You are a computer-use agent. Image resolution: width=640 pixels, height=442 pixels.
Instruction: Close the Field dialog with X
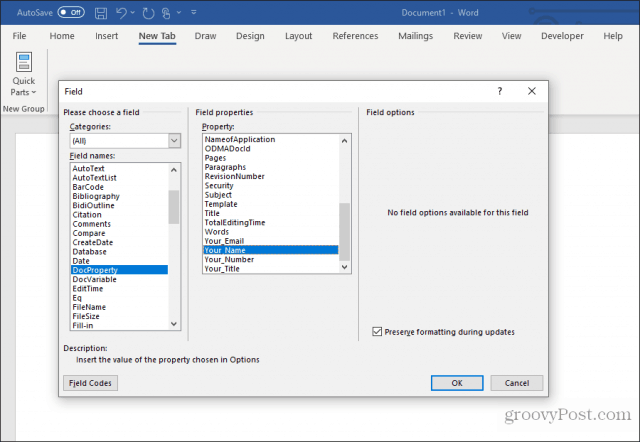pos(531,91)
